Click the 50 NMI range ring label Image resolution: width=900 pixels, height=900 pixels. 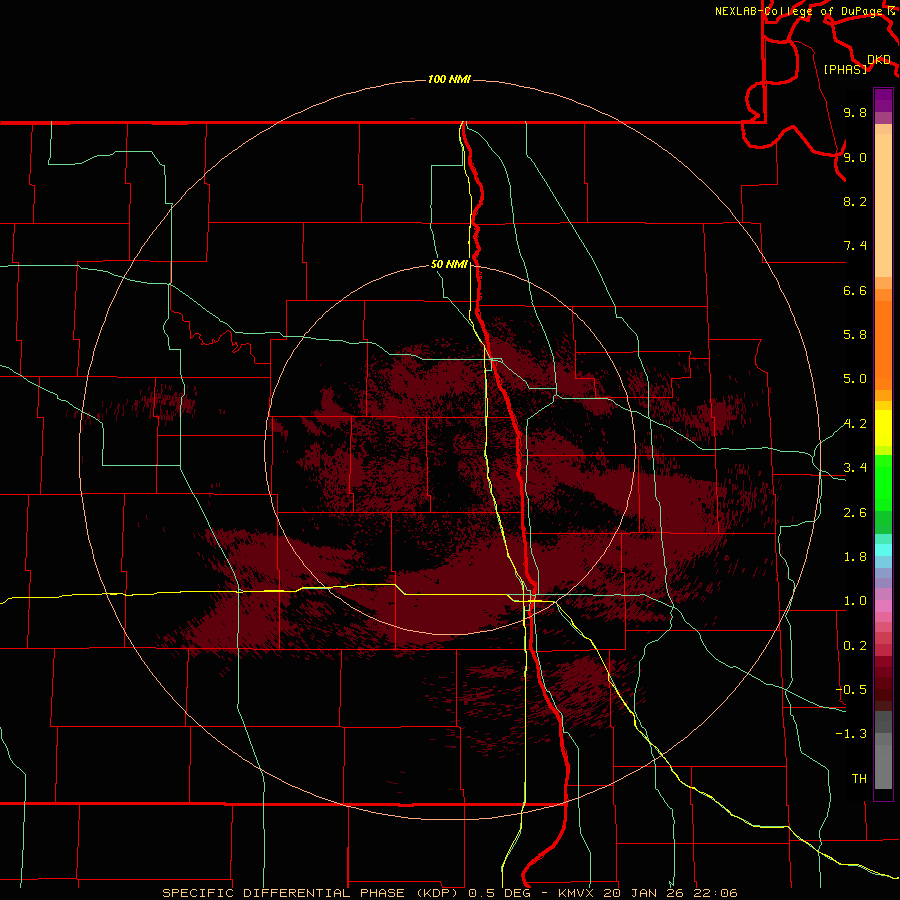[449, 265]
